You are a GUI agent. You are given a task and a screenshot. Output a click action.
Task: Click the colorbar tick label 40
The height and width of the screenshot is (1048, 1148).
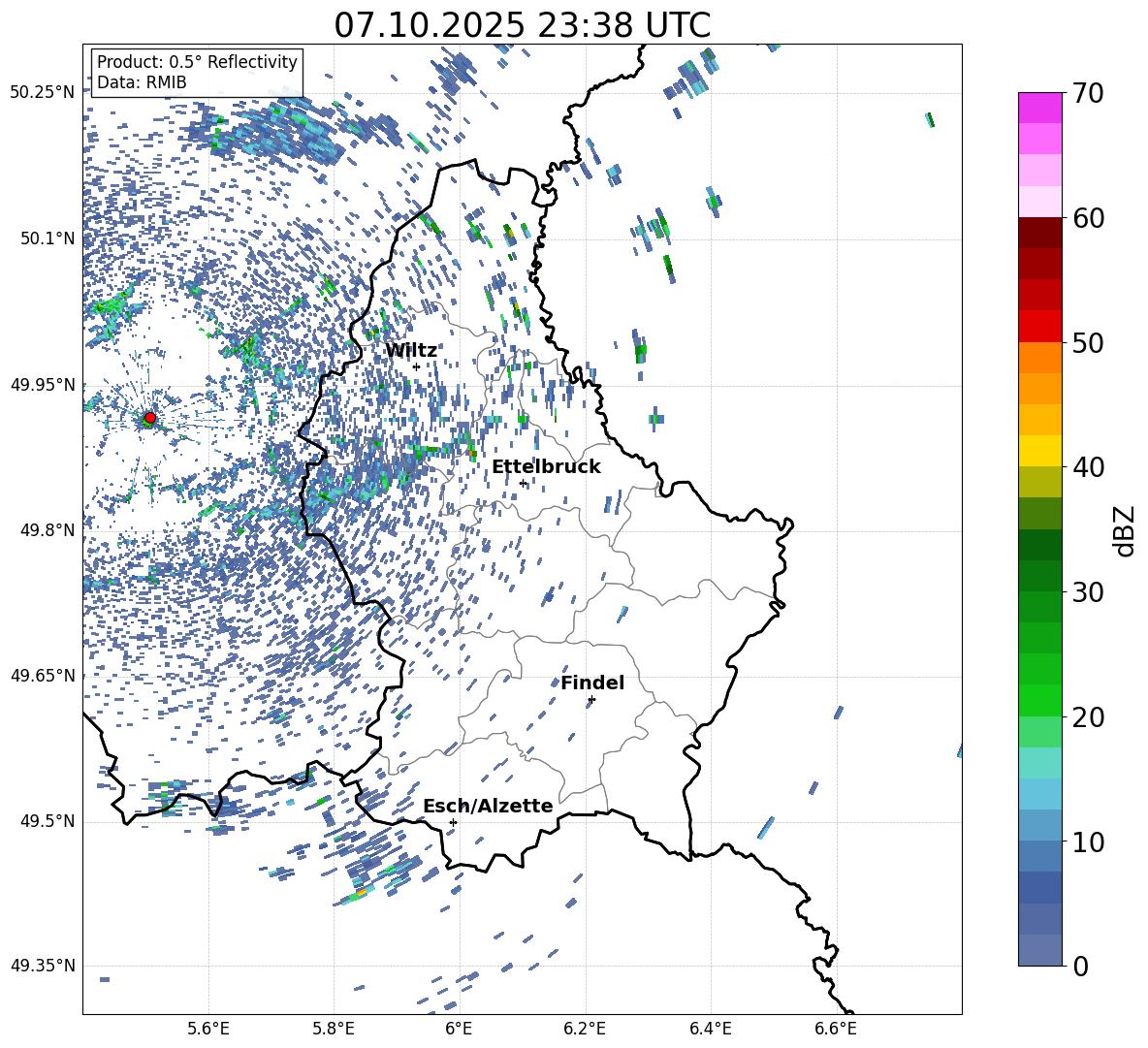pyautogui.click(x=1088, y=467)
